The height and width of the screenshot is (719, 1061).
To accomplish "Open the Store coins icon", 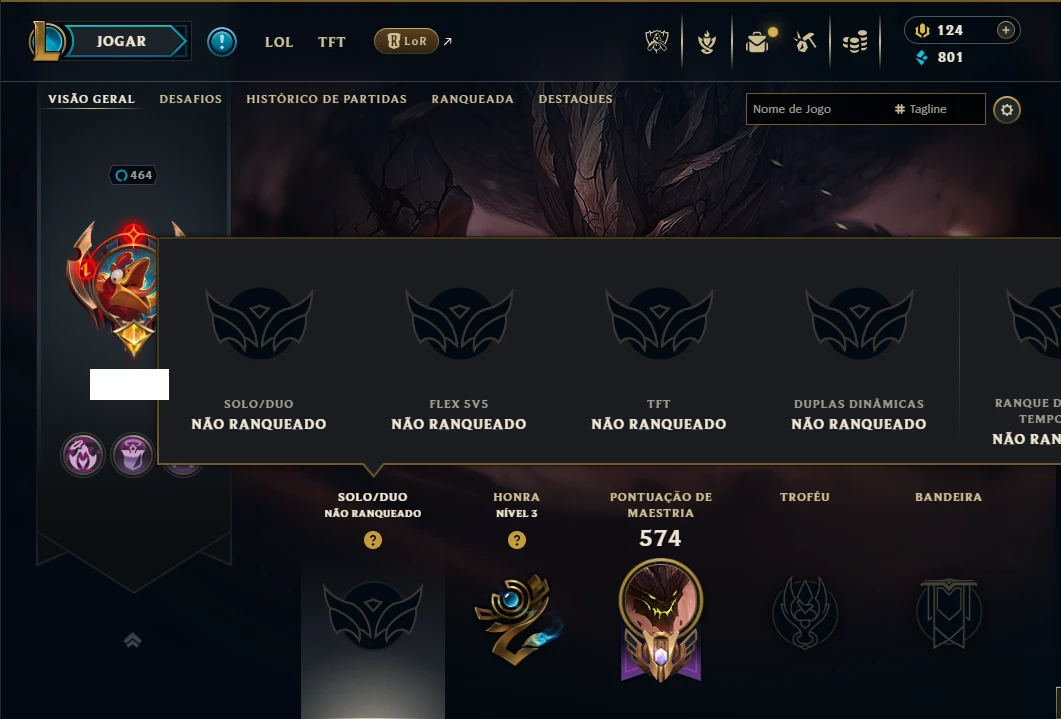I will (x=855, y=43).
